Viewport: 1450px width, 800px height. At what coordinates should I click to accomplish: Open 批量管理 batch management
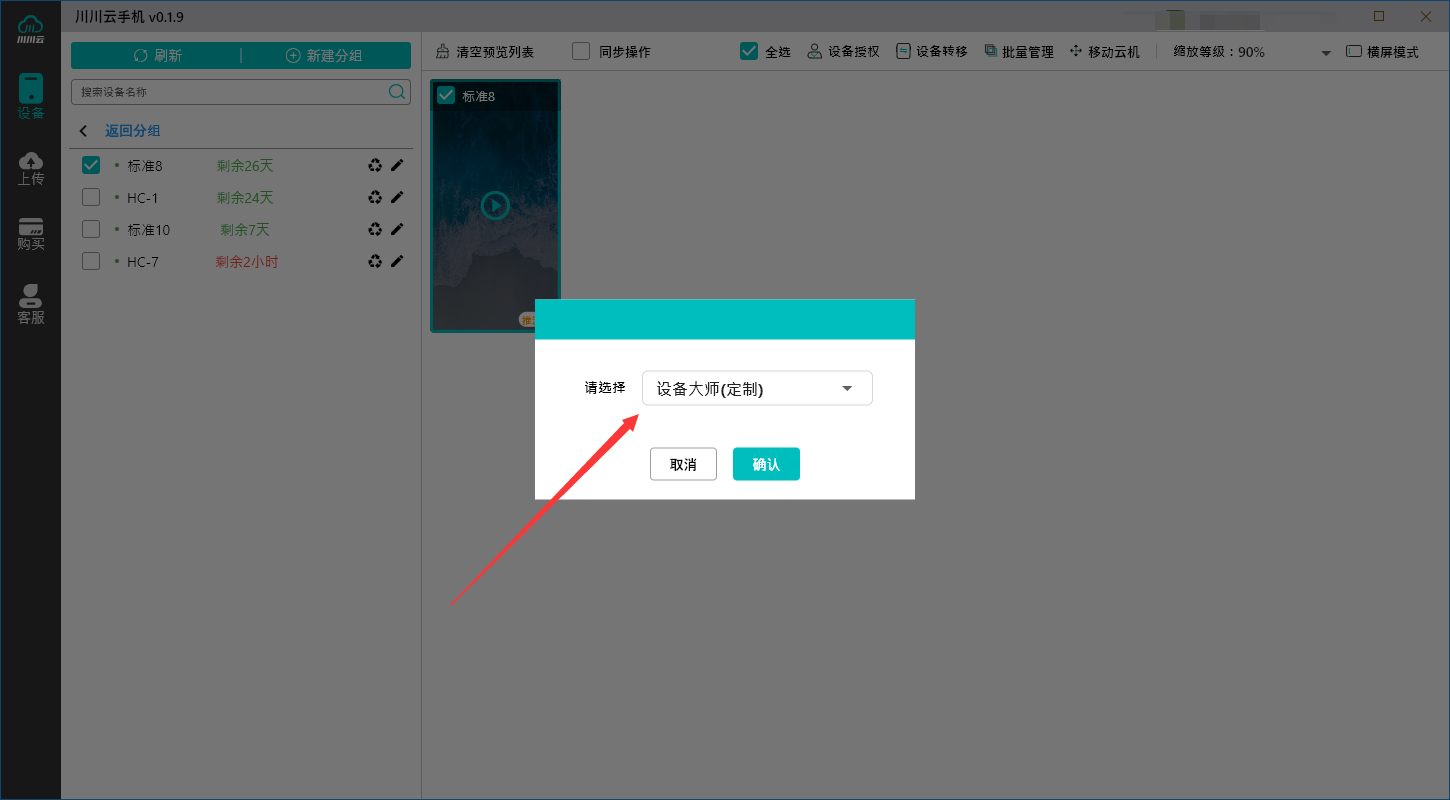pos(990,51)
